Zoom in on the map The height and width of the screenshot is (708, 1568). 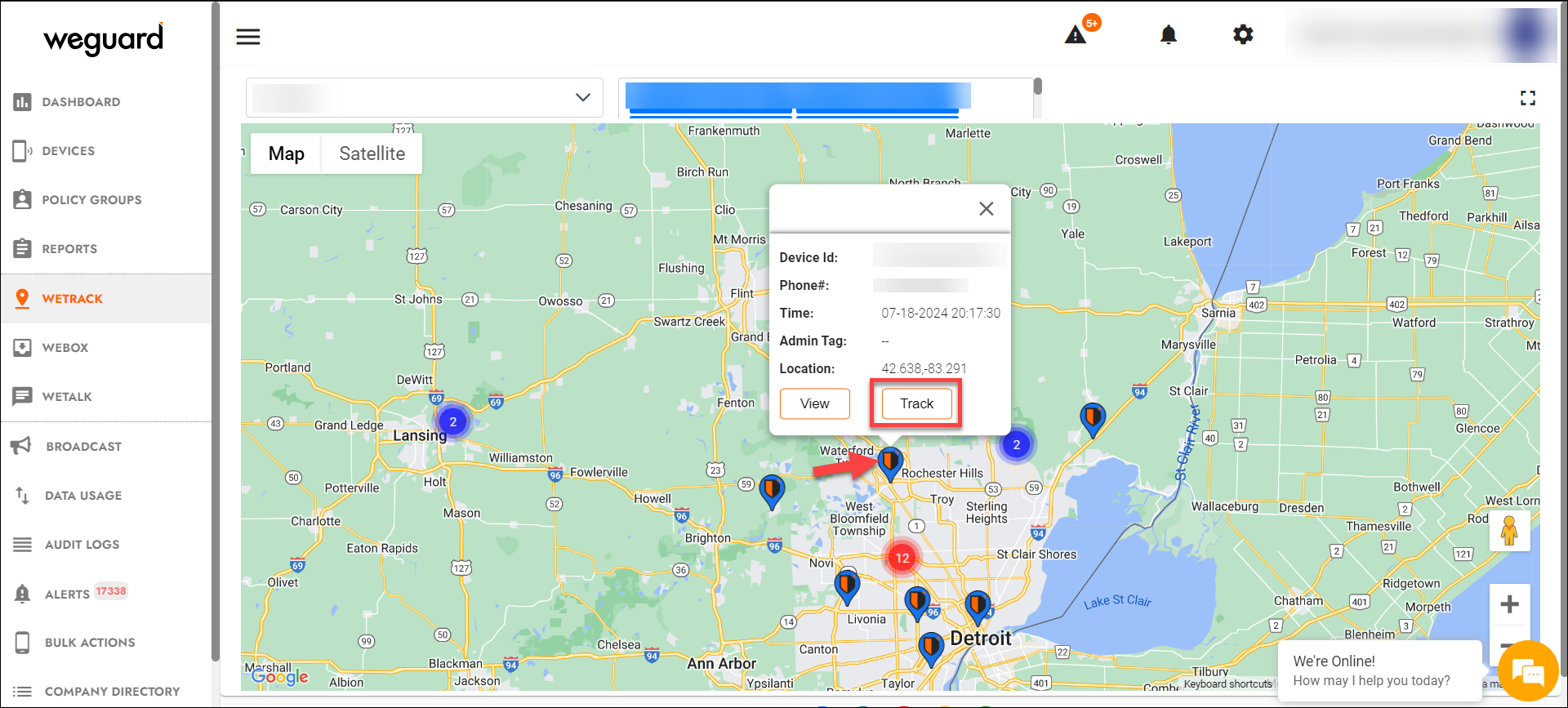click(x=1509, y=604)
